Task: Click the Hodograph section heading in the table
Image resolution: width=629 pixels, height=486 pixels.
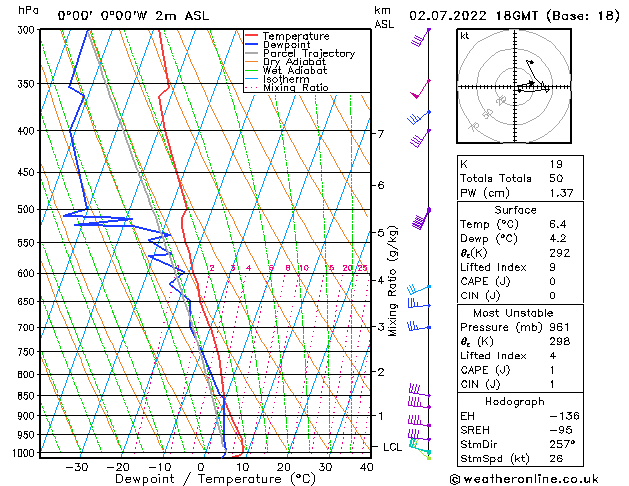Action: pos(515,401)
